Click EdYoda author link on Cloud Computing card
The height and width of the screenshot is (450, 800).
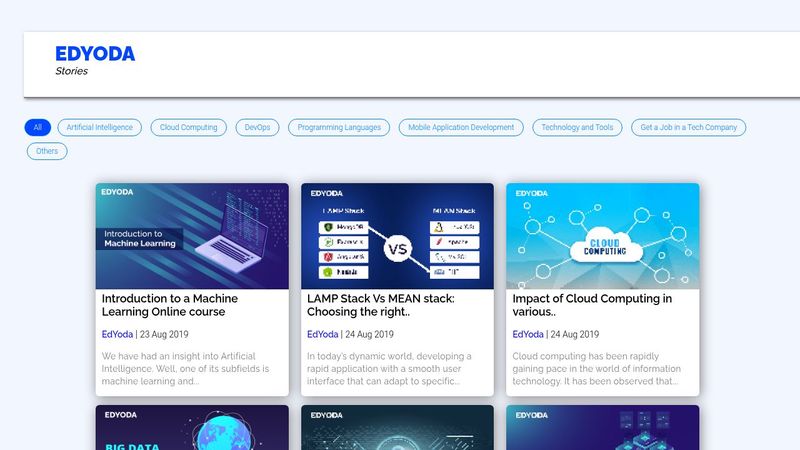528,335
